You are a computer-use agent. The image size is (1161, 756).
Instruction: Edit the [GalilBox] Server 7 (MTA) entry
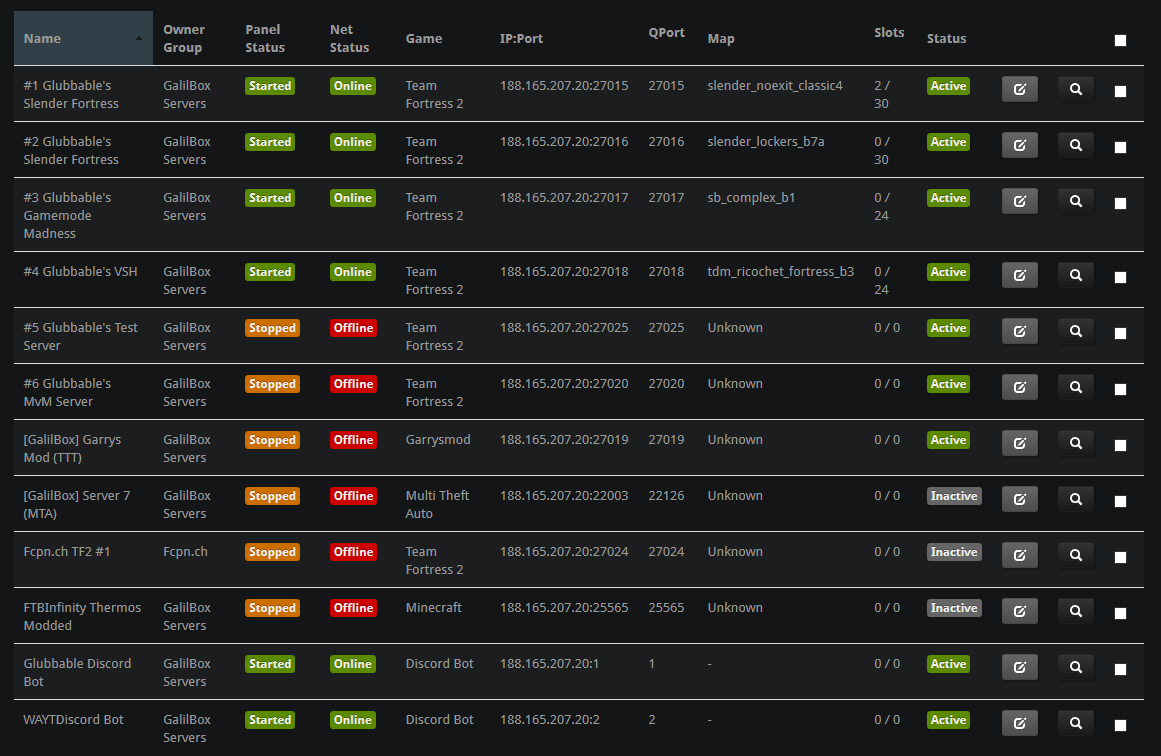point(1020,499)
